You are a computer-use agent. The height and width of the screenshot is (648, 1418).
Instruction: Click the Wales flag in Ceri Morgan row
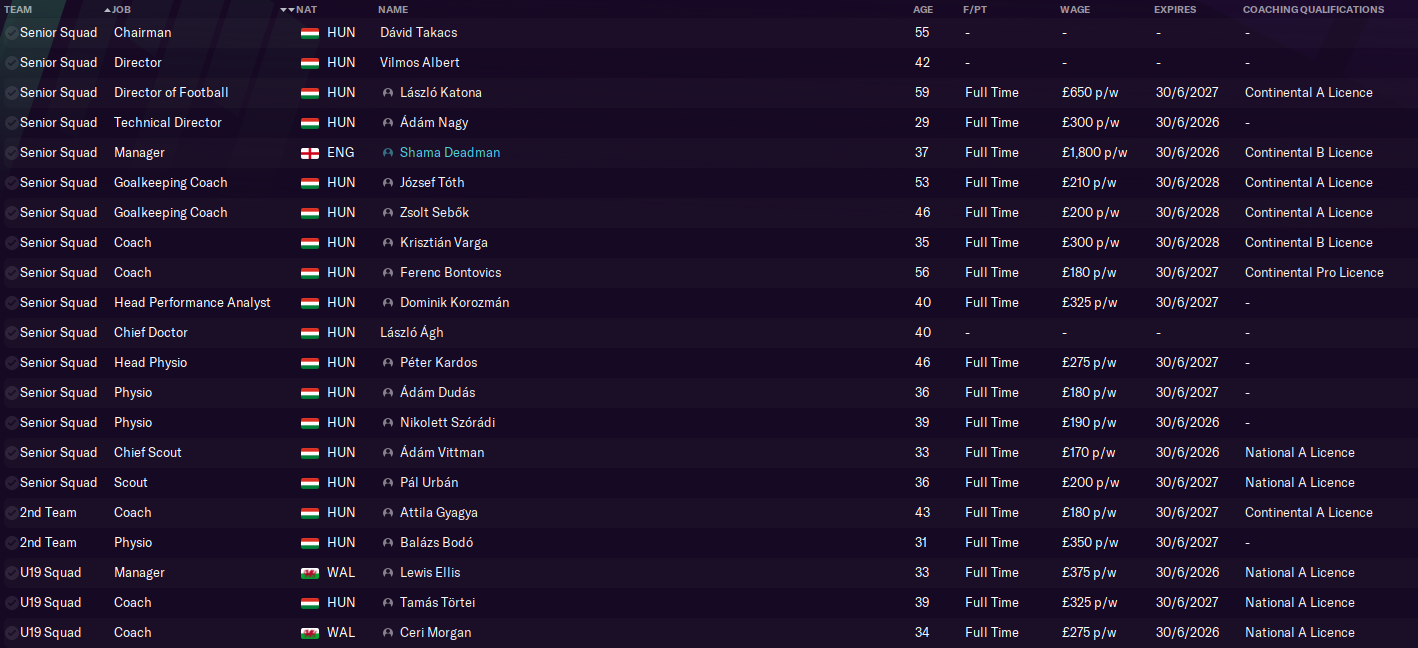pos(310,633)
